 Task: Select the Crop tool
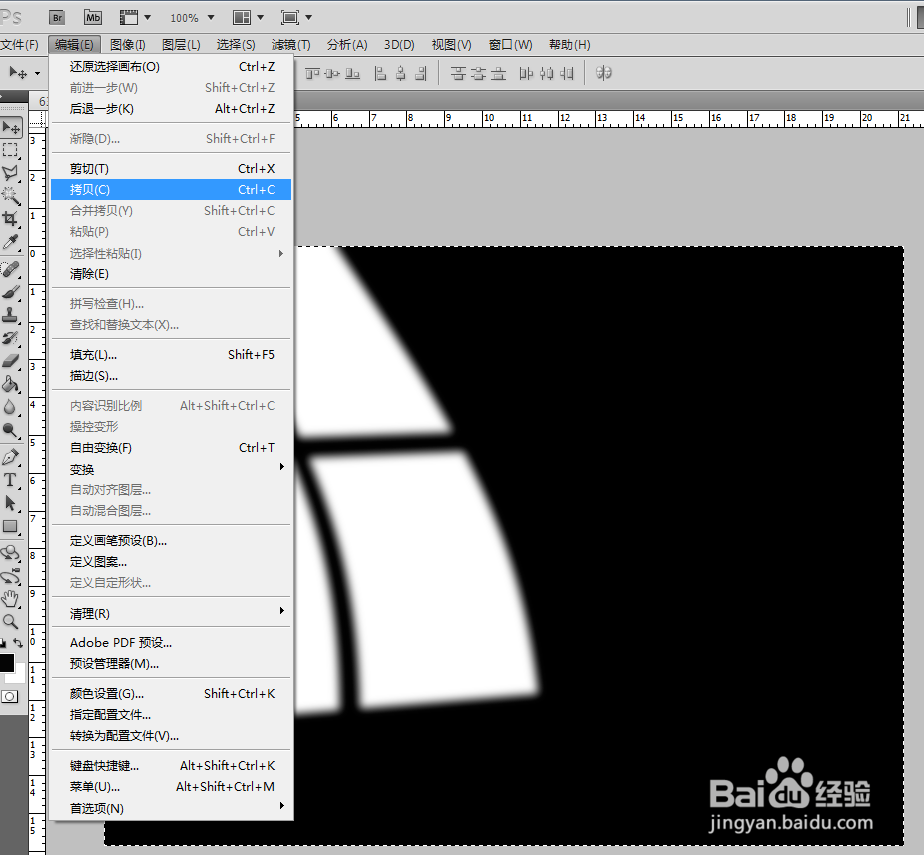click(x=11, y=219)
